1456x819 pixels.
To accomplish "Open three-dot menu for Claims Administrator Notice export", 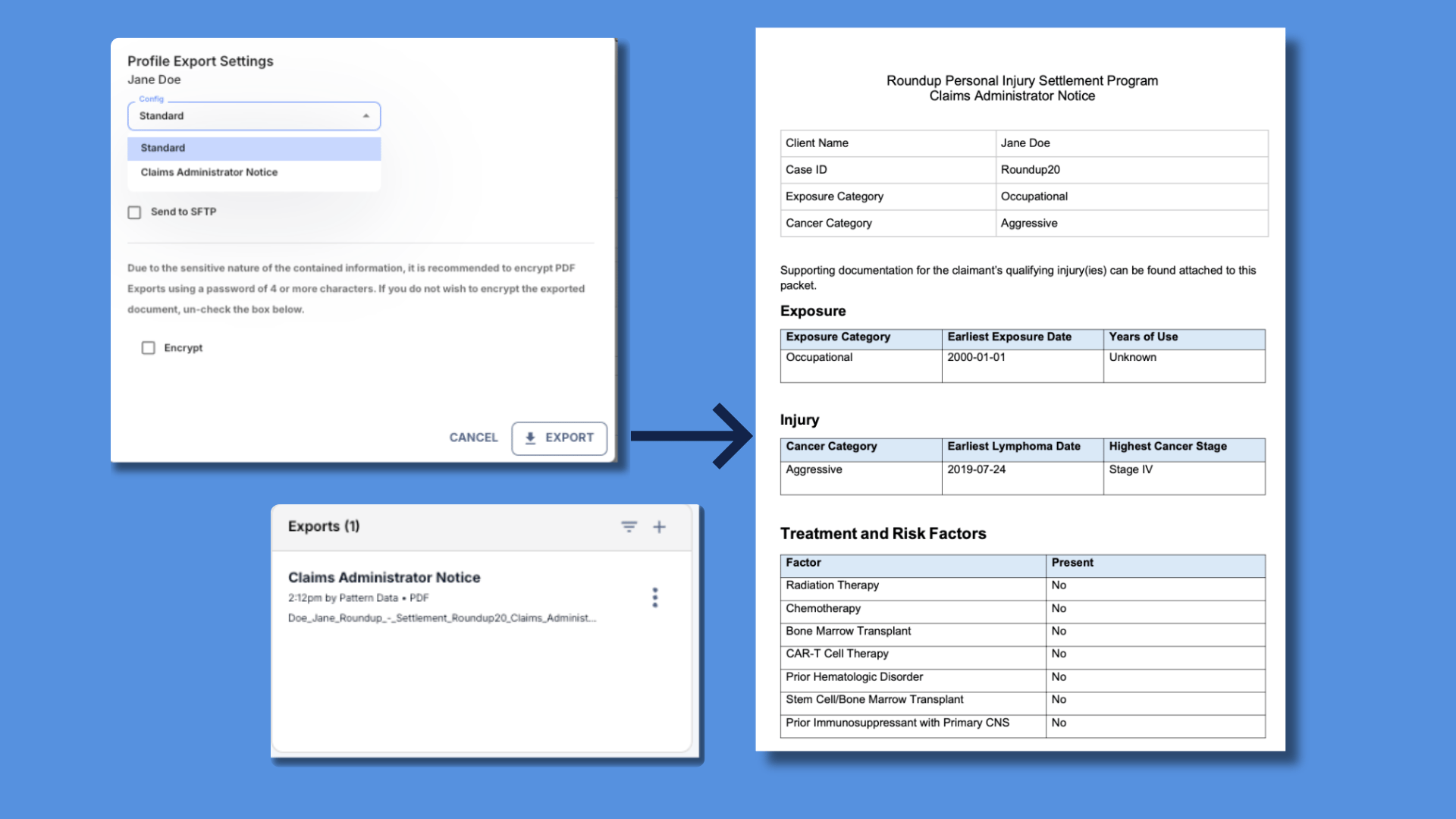I will [655, 598].
